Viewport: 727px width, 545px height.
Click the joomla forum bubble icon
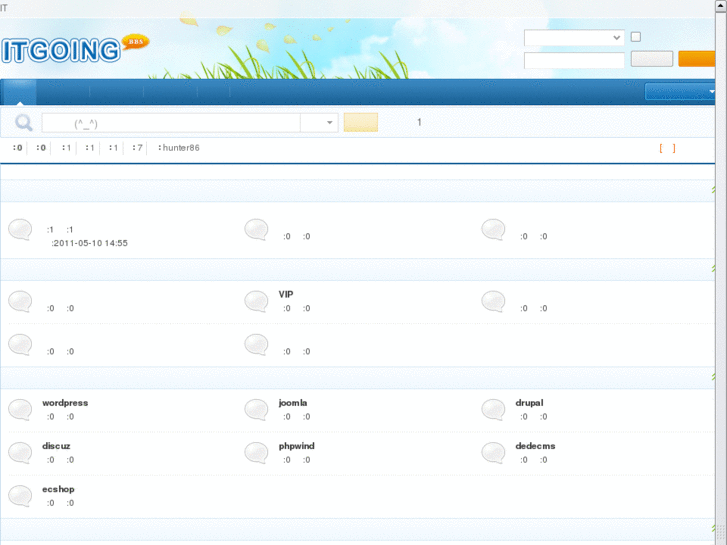(x=256, y=409)
